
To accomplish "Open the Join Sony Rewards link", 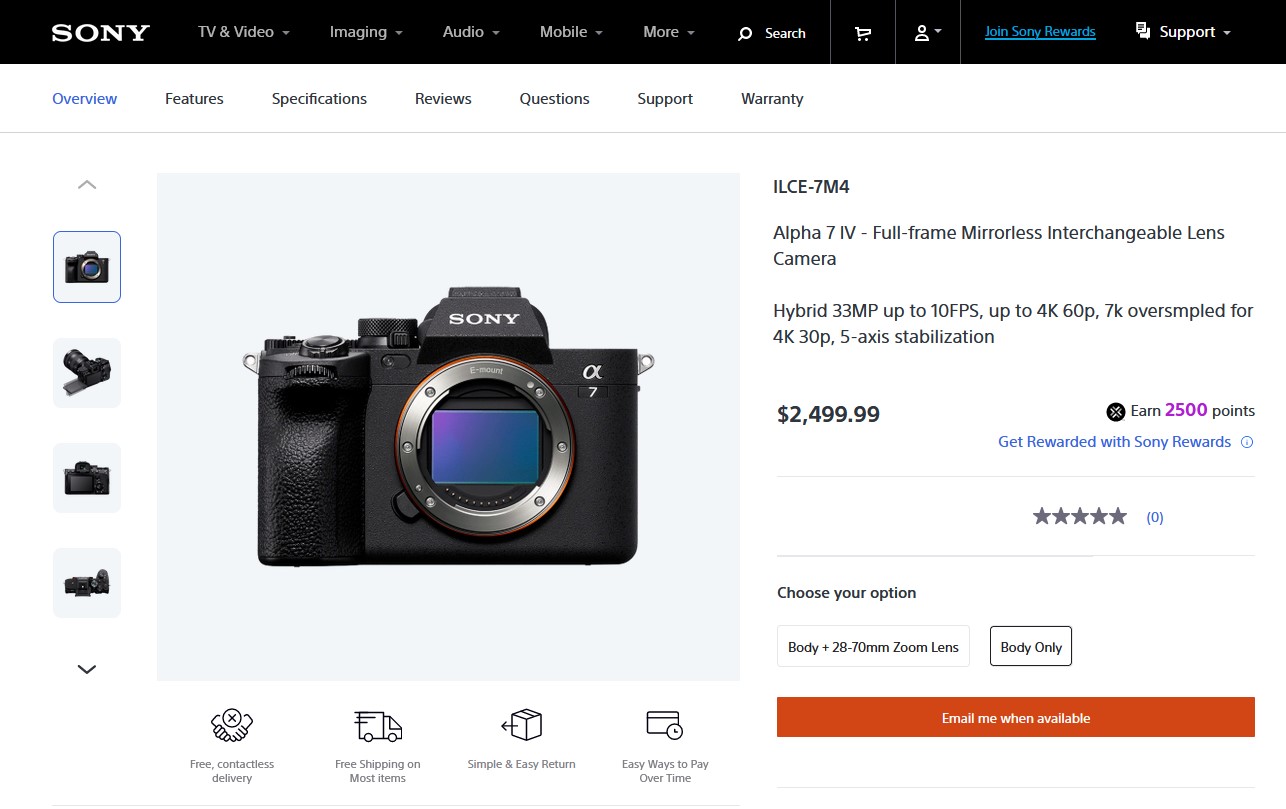I will click(x=1040, y=32).
